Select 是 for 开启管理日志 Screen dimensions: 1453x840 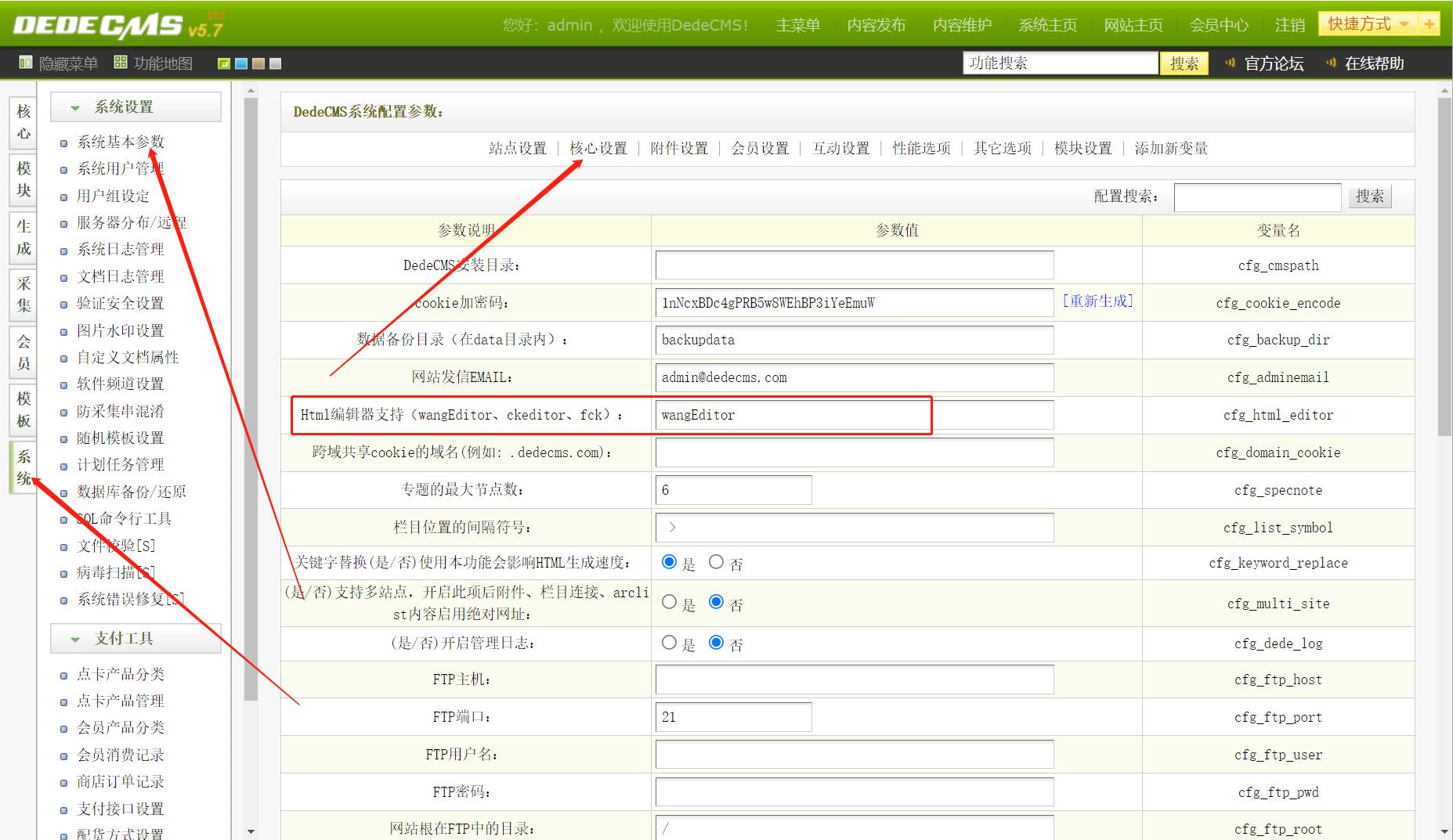[669, 643]
